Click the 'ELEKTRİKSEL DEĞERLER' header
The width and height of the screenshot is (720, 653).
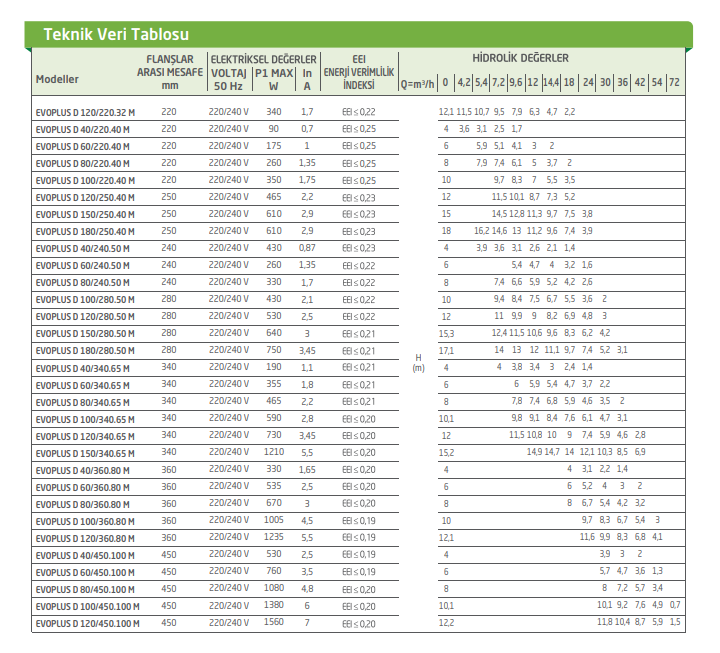pos(263,59)
